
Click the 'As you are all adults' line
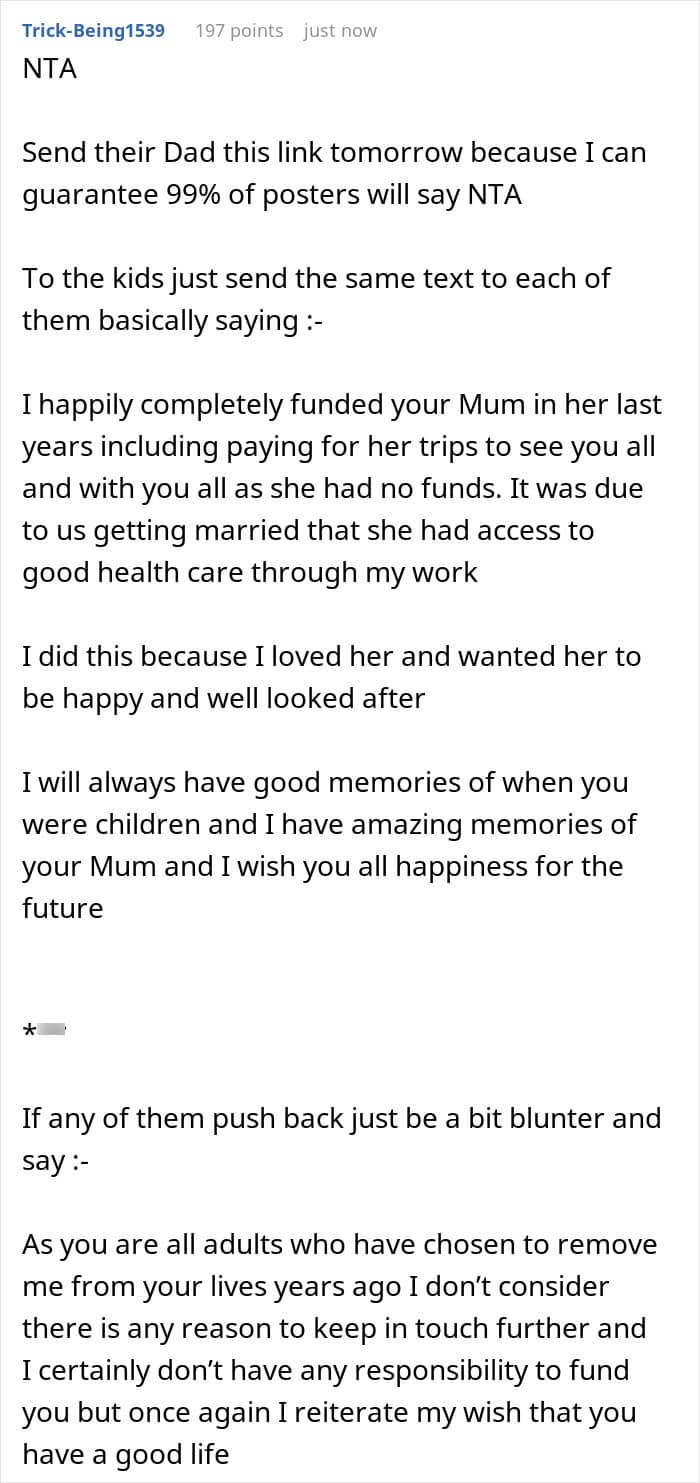click(339, 1245)
